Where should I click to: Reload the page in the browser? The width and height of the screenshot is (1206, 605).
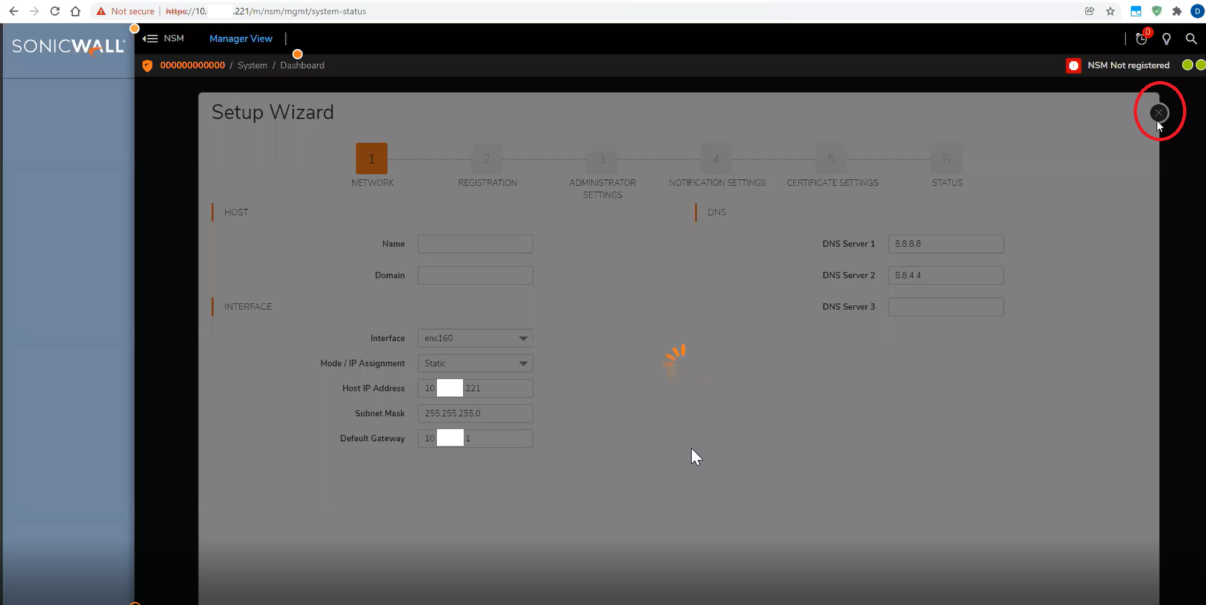(54, 11)
